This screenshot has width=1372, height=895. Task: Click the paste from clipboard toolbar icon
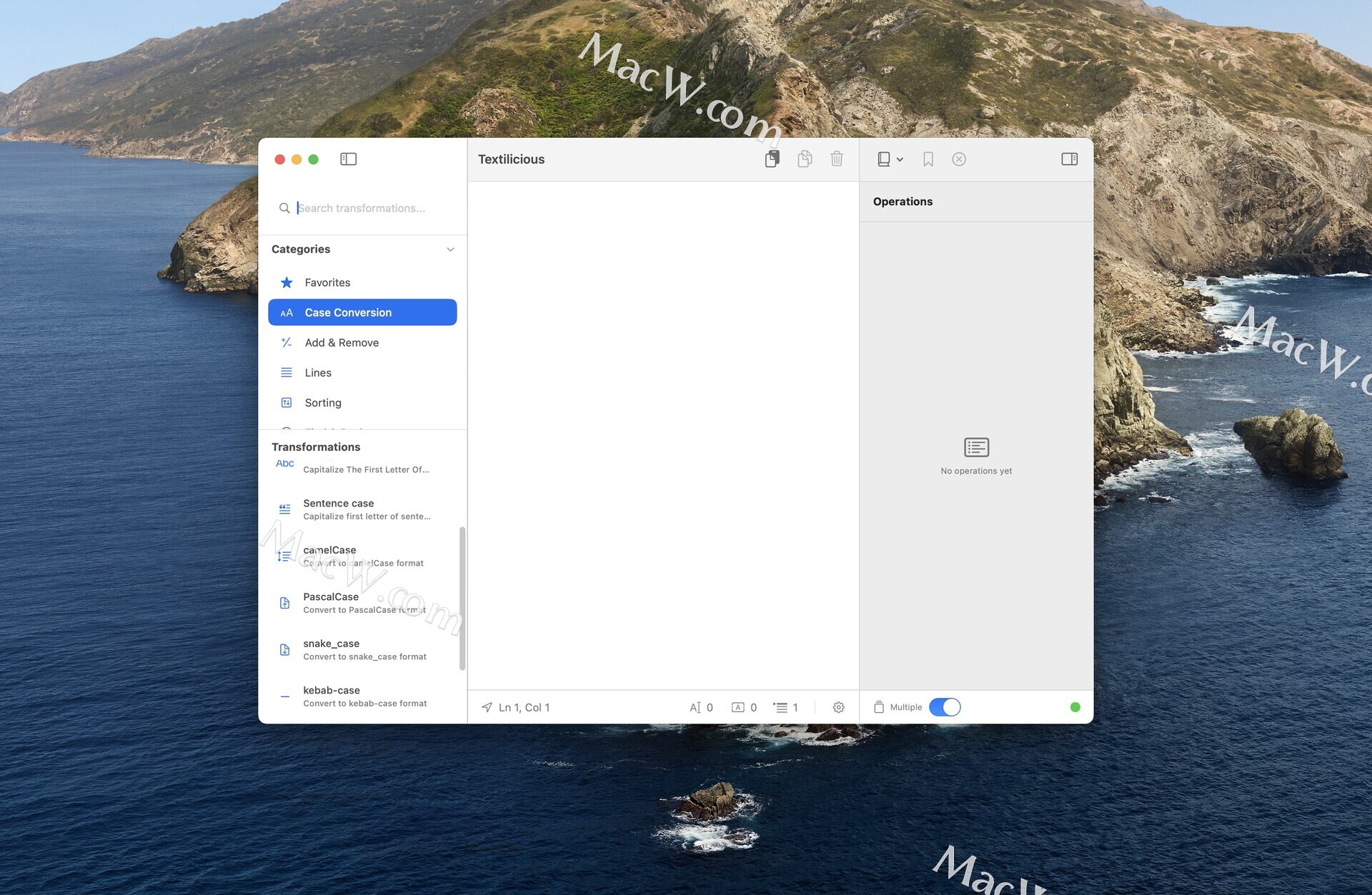(x=772, y=159)
